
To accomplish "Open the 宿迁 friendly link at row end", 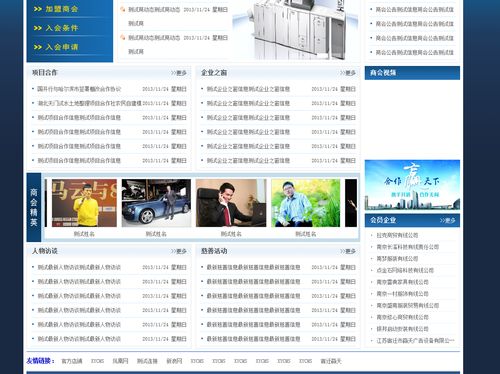I will click(331, 361).
